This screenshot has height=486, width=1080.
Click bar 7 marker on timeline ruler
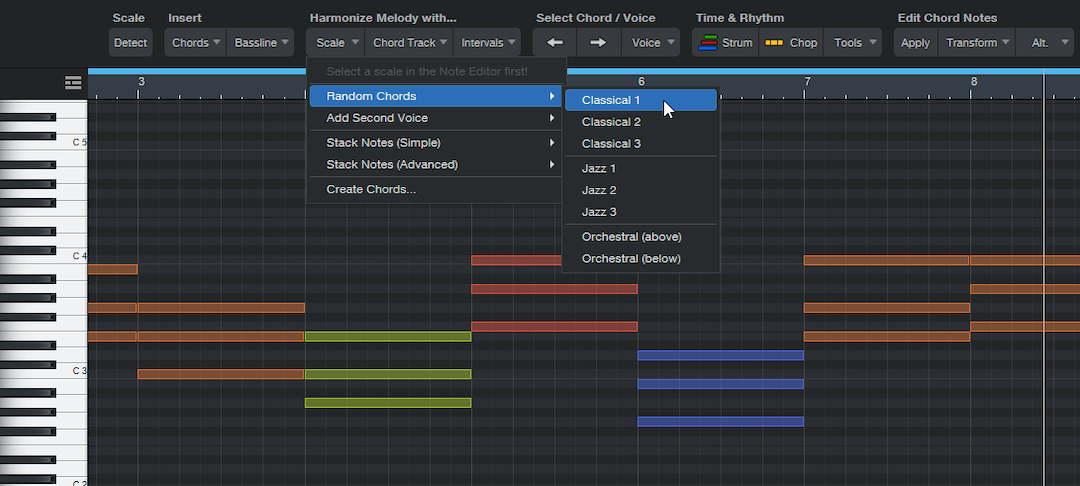pyautogui.click(x=807, y=81)
